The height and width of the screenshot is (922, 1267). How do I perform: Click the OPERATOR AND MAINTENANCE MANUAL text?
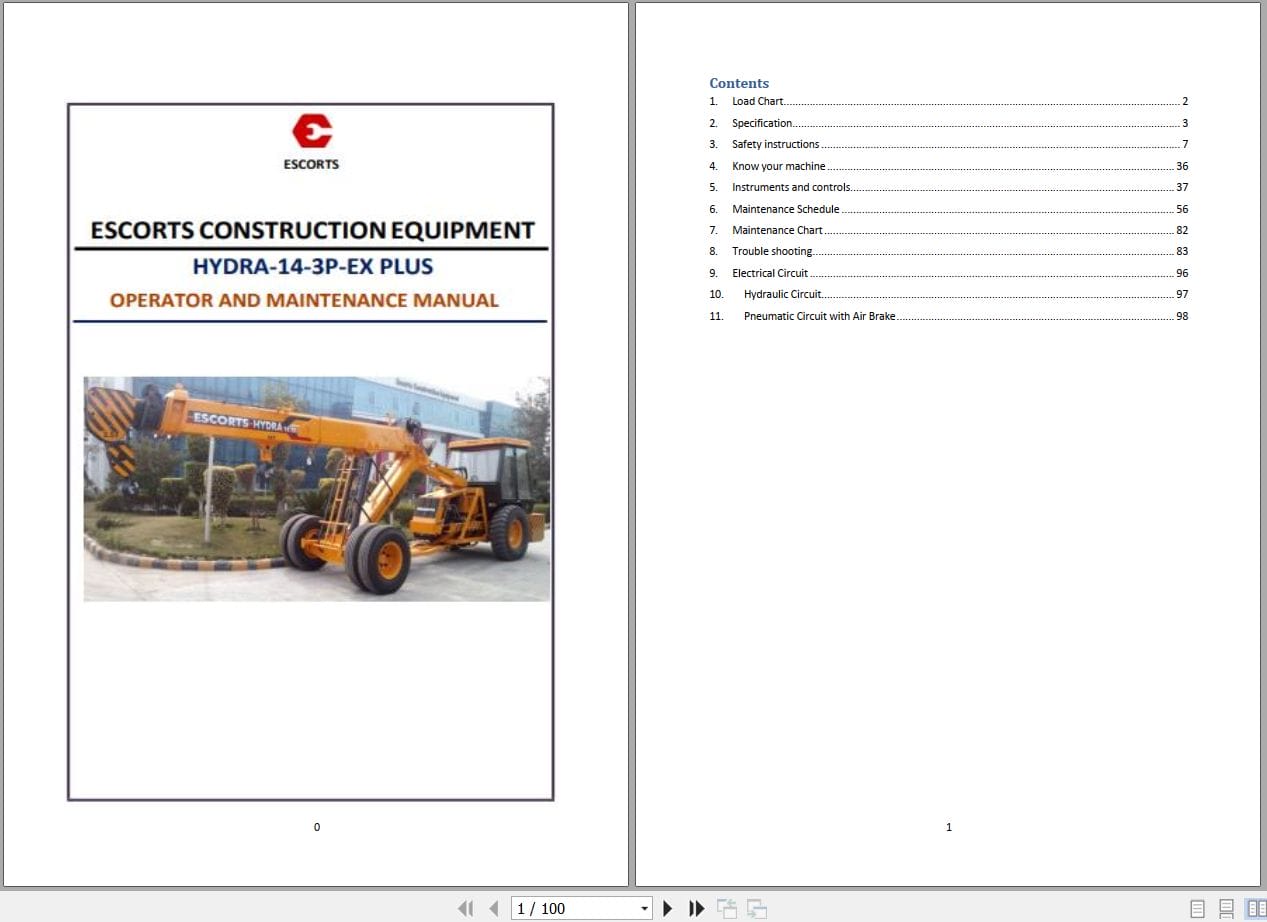pyautogui.click(x=304, y=300)
